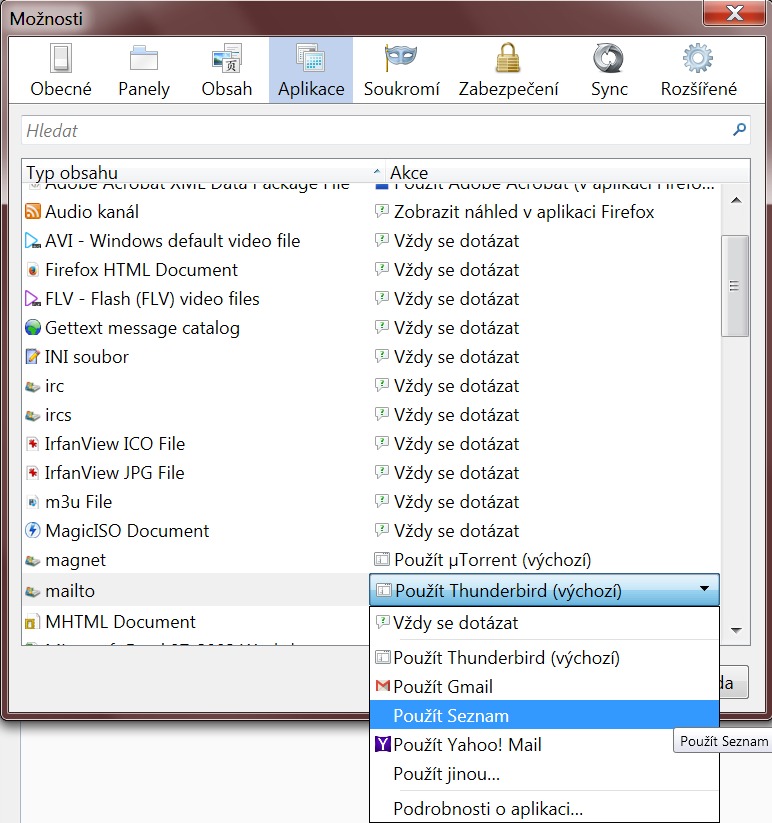This screenshot has height=823, width=772.
Task: Choose Použít Thunderbird (výchozí) in dropdown list
Action: (x=544, y=657)
